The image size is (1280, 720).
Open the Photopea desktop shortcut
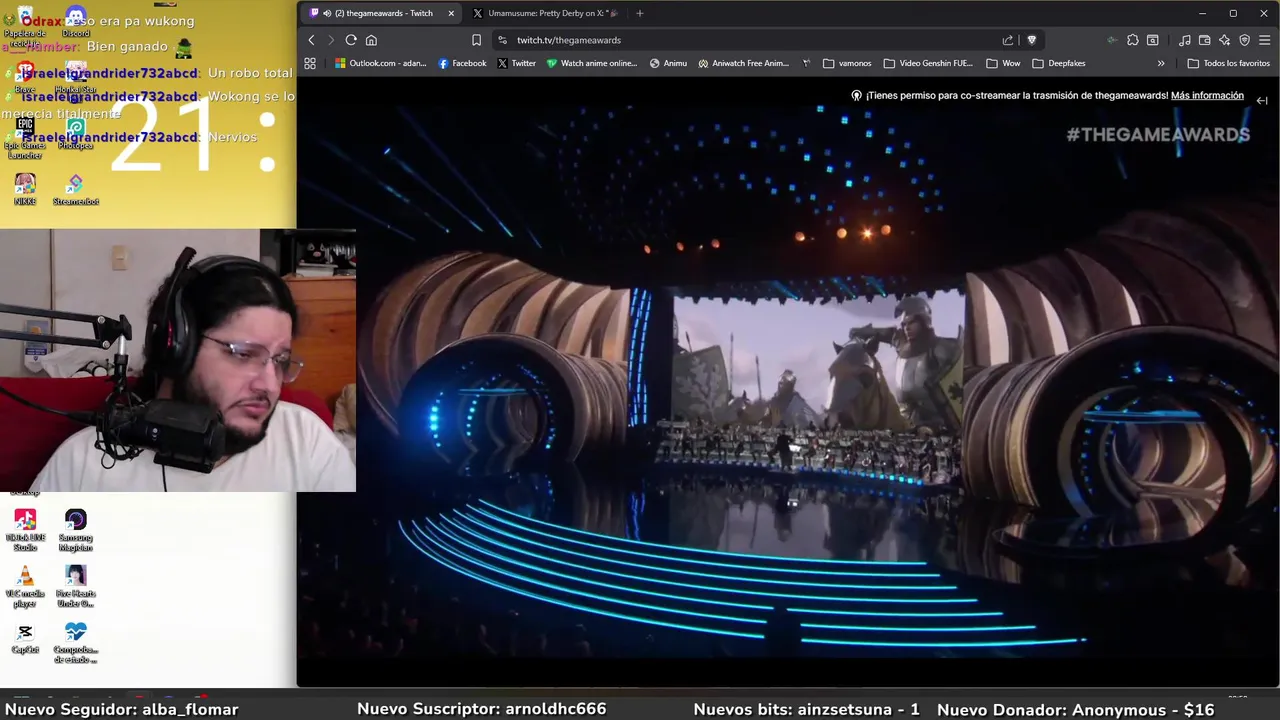(76, 134)
